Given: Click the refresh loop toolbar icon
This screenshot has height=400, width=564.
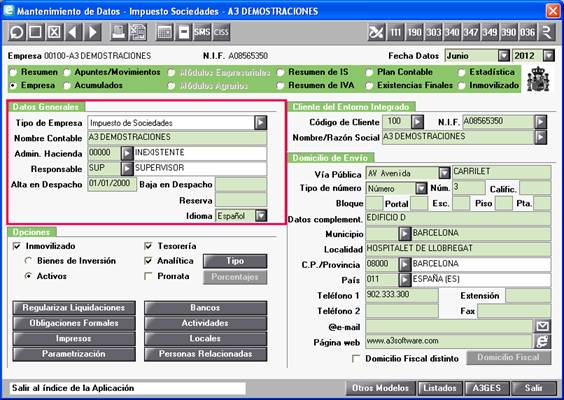Looking at the screenshot, I should 17,32.
